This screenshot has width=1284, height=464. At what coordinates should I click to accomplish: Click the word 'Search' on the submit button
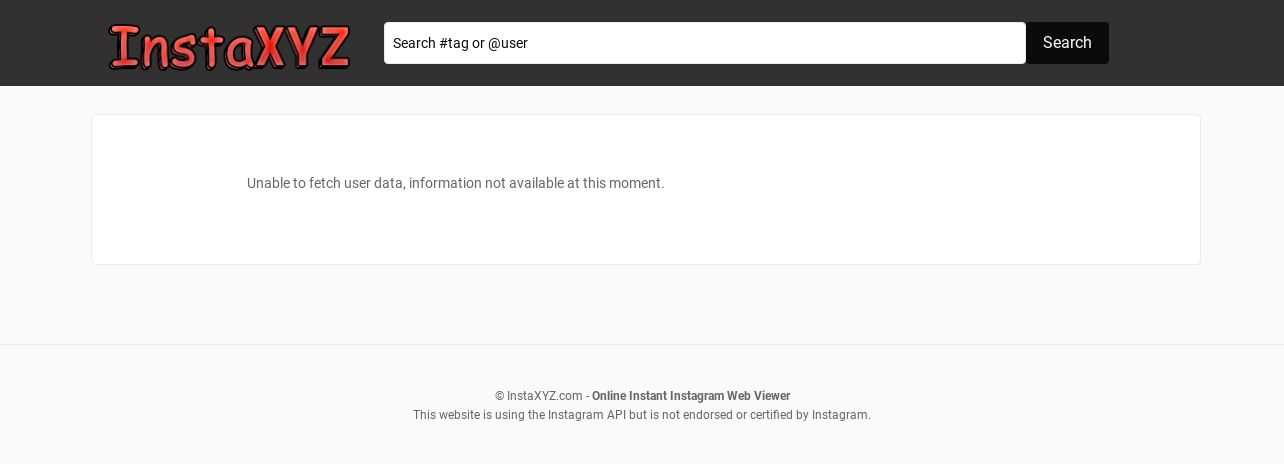click(1067, 43)
